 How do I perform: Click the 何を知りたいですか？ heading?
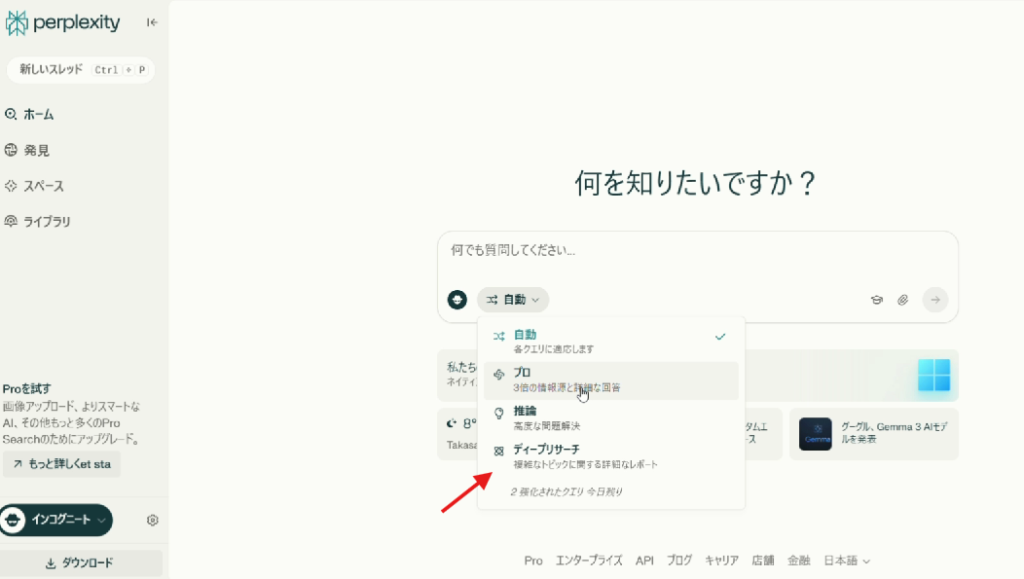tap(696, 183)
